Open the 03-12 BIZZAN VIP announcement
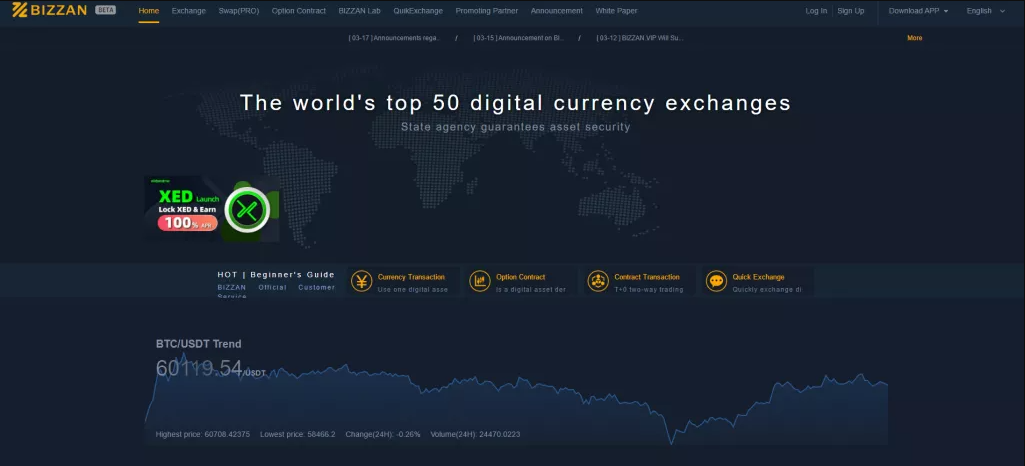 coord(640,38)
